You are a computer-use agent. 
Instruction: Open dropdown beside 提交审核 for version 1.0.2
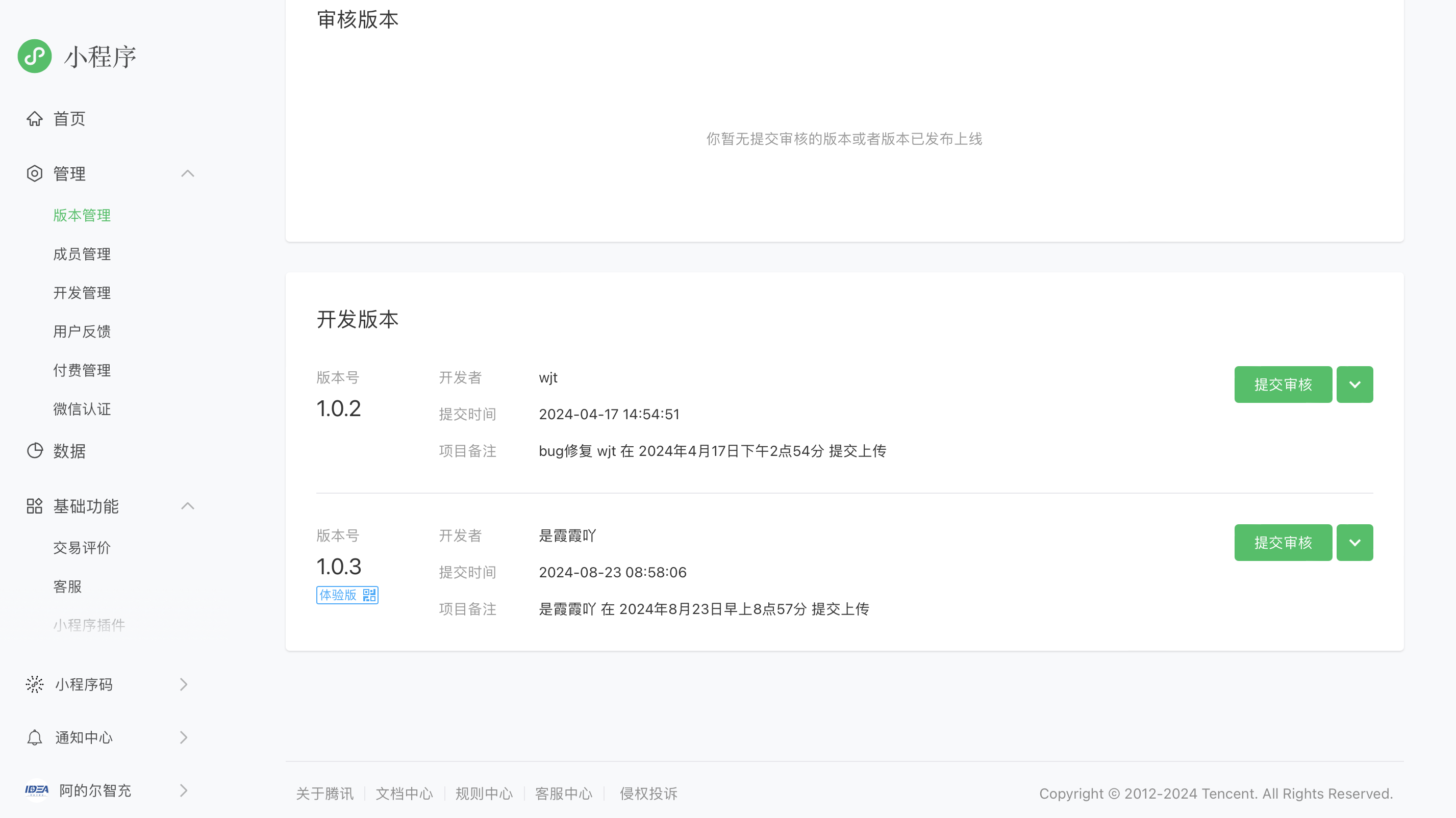(x=1355, y=385)
